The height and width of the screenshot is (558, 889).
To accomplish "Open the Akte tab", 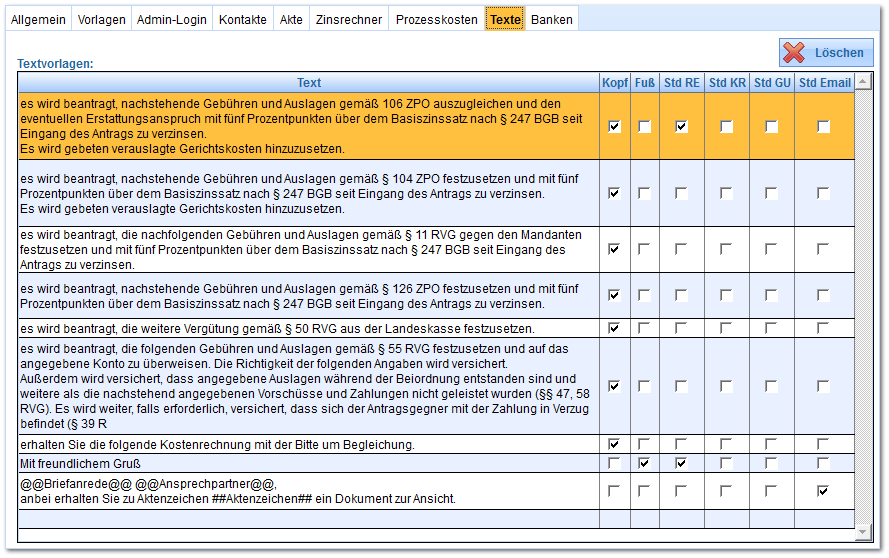I will coord(291,19).
